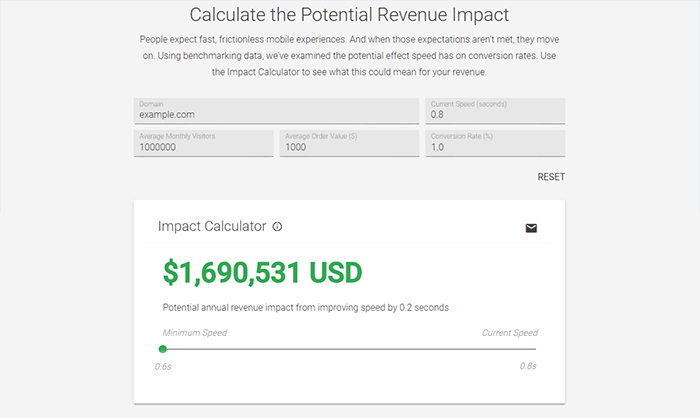Viewport: 700px width, 418px height.
Task: Click the 0.8s maximum value label
Action: 528,366
